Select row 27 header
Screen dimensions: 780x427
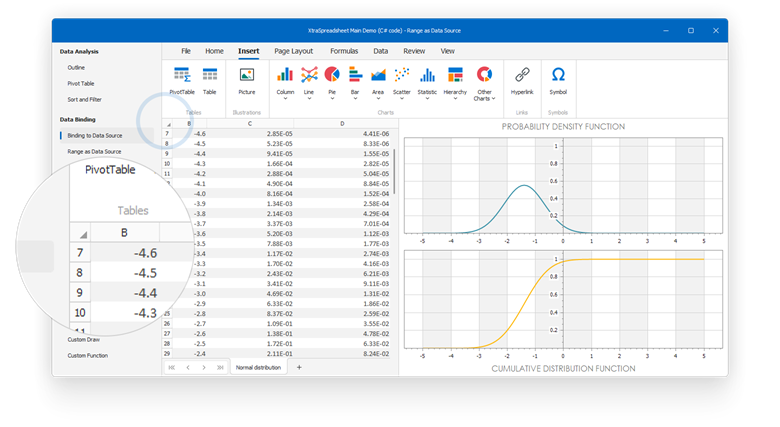point(167,333)
